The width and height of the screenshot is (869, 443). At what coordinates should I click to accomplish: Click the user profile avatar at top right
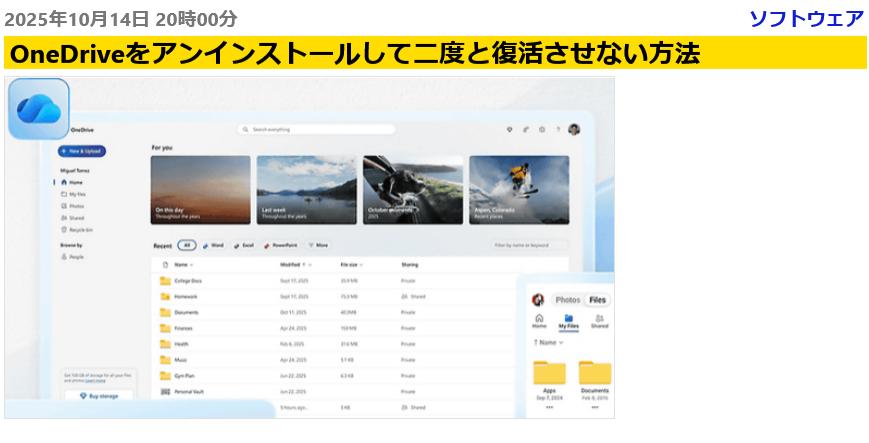(574, 129)
